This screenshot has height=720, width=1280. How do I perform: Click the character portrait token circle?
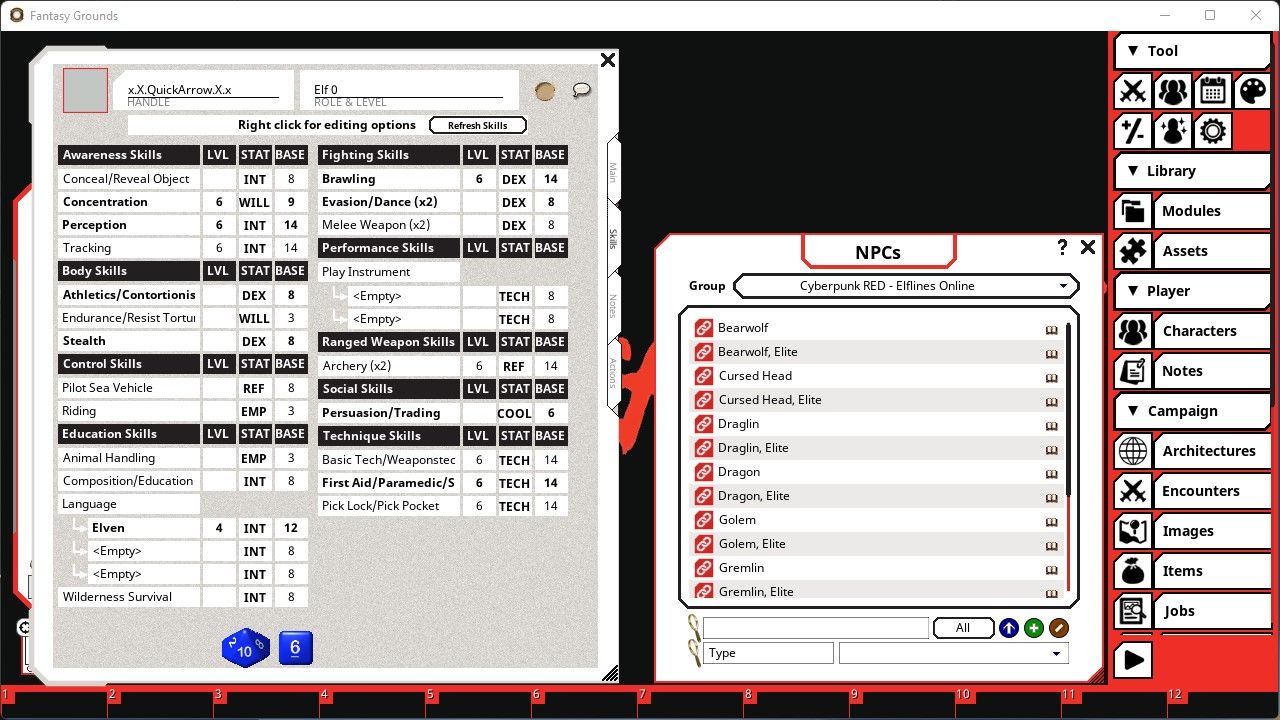545,91
